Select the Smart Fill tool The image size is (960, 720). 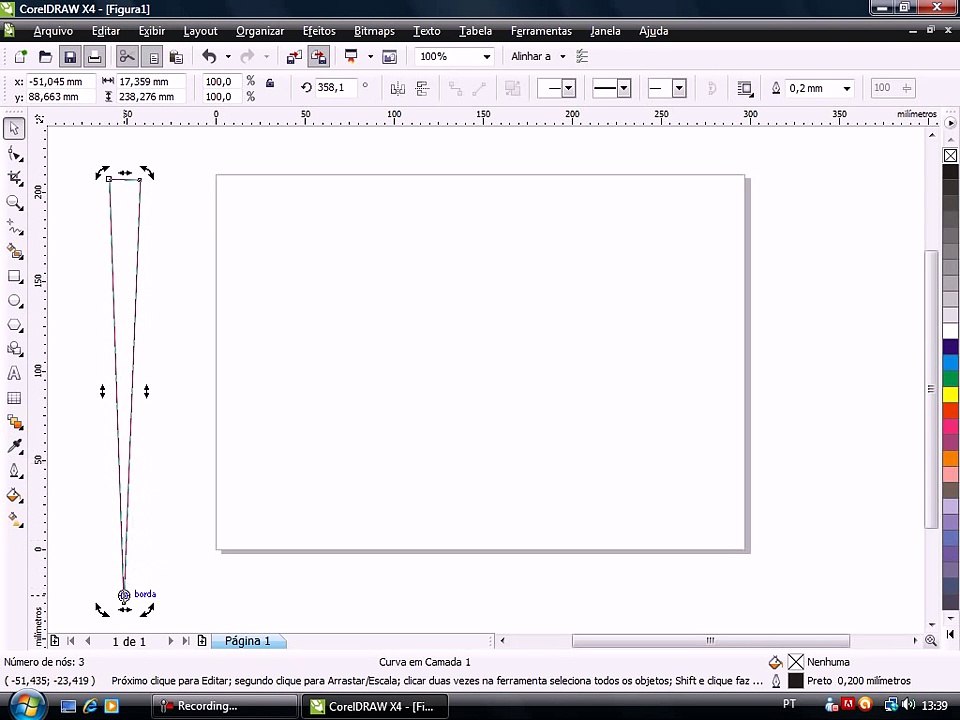14,252
